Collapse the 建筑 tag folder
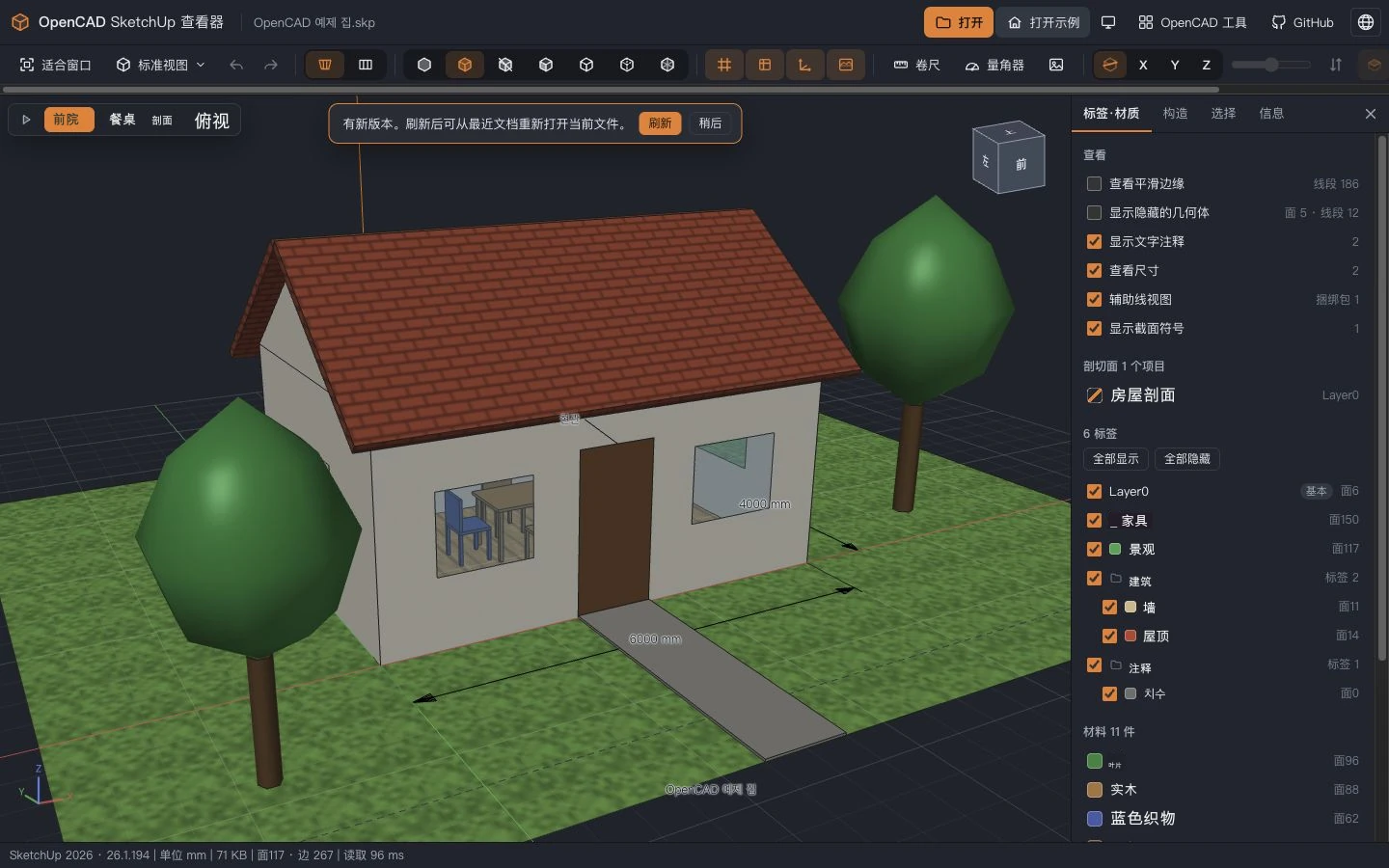The image size is (1389, 868). [1116, 579]
